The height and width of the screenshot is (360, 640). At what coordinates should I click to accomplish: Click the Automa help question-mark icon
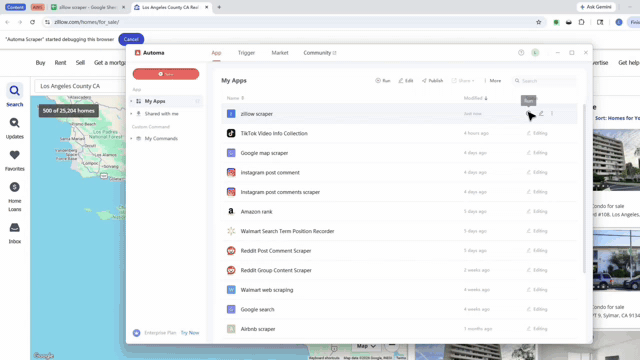click(521, 53)
